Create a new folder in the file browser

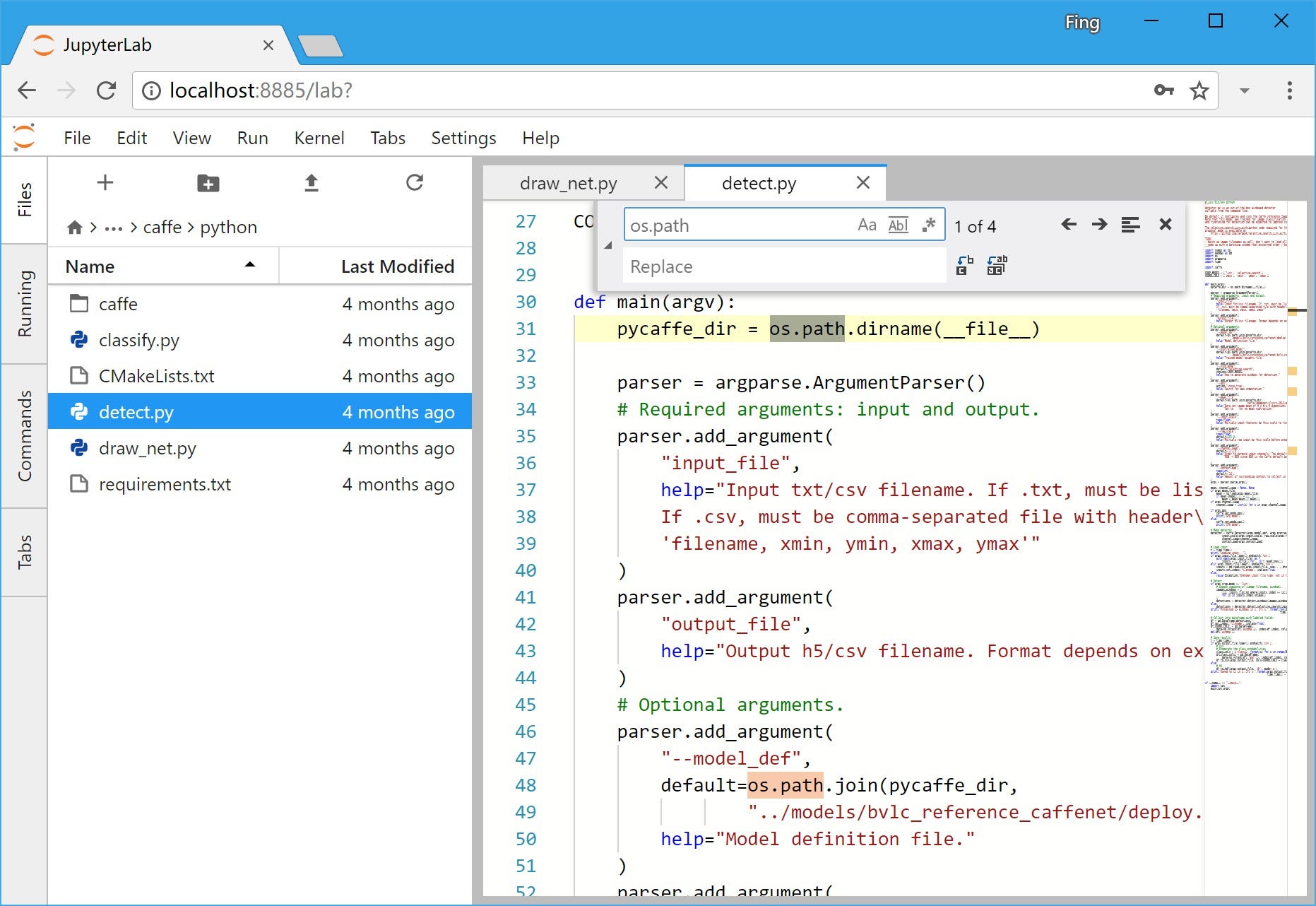click(208, 182)
